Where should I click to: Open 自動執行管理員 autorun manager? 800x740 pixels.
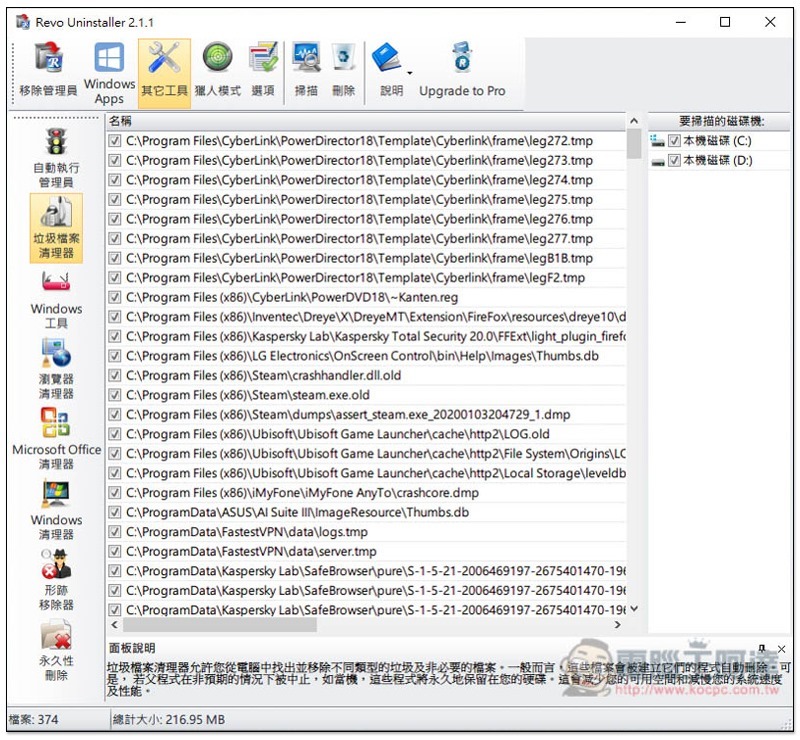(56, 158)
